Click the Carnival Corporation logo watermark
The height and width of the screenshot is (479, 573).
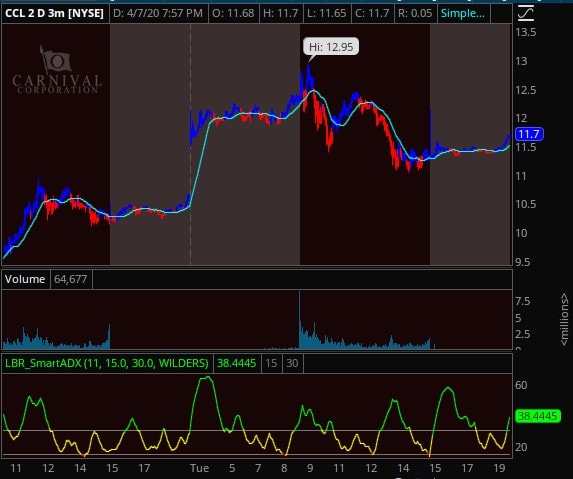click(57, 70)
